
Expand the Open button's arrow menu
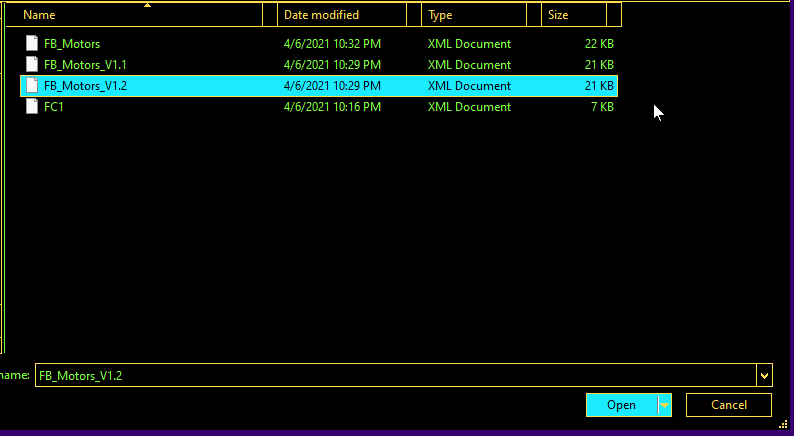[664, 405]
